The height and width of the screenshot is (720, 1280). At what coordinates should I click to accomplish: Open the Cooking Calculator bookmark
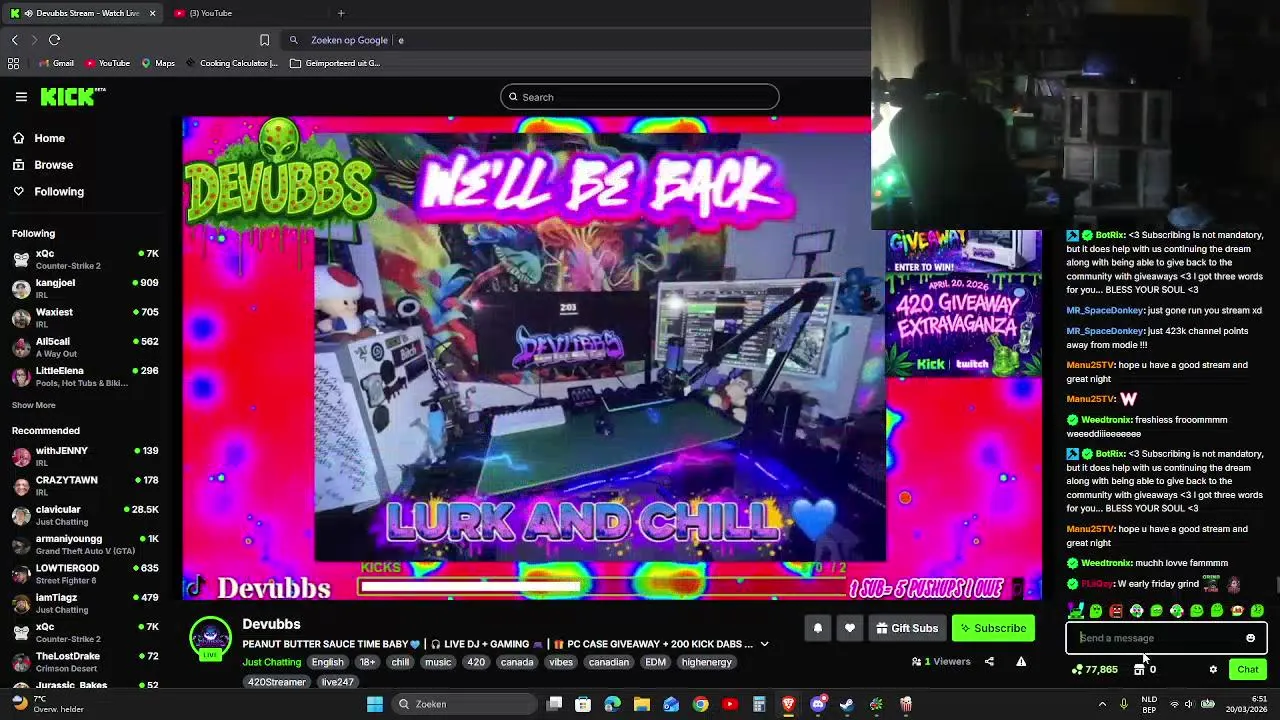click(x=231, y=63)
